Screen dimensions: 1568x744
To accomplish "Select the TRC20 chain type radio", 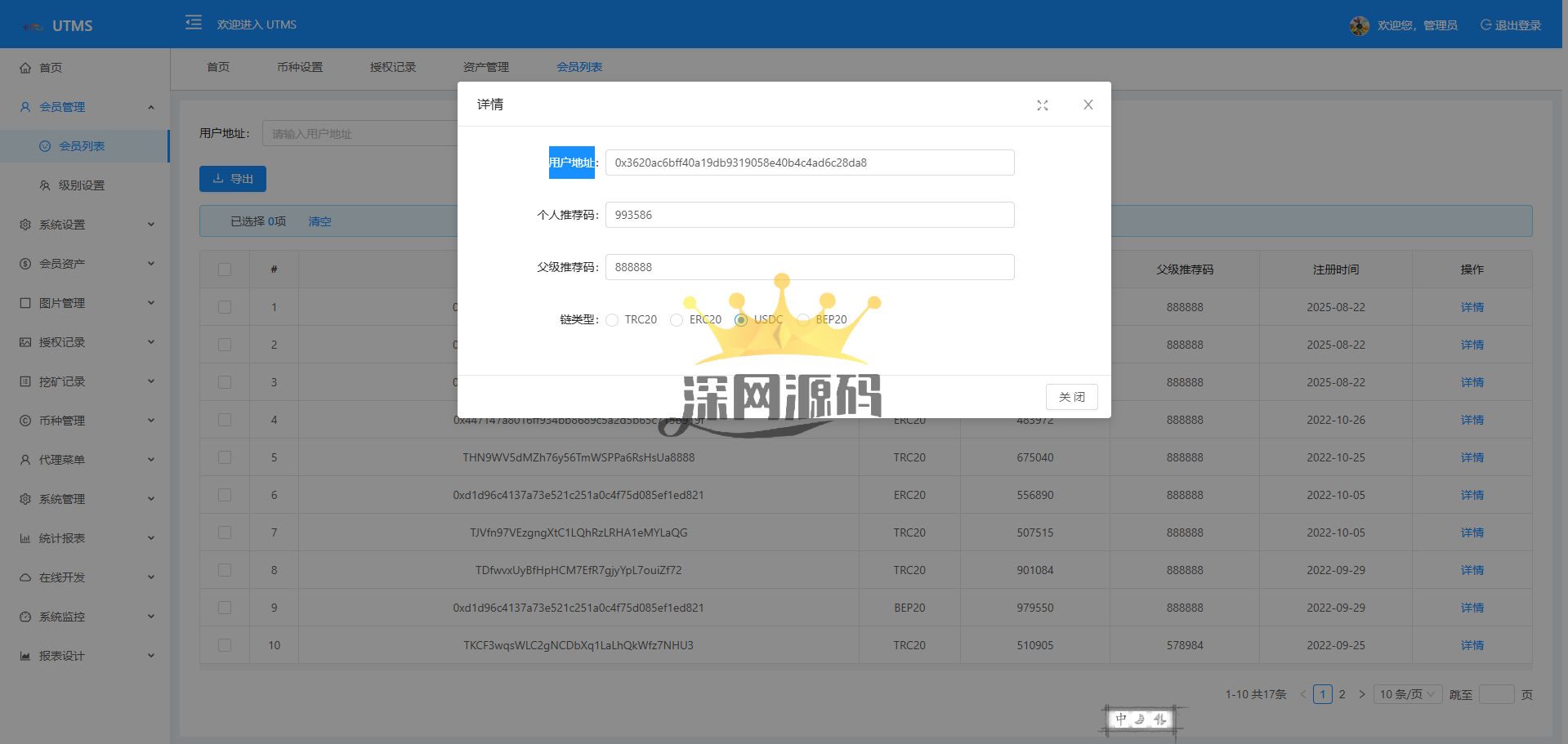I will pyautogui.click(x=612, y=320).
